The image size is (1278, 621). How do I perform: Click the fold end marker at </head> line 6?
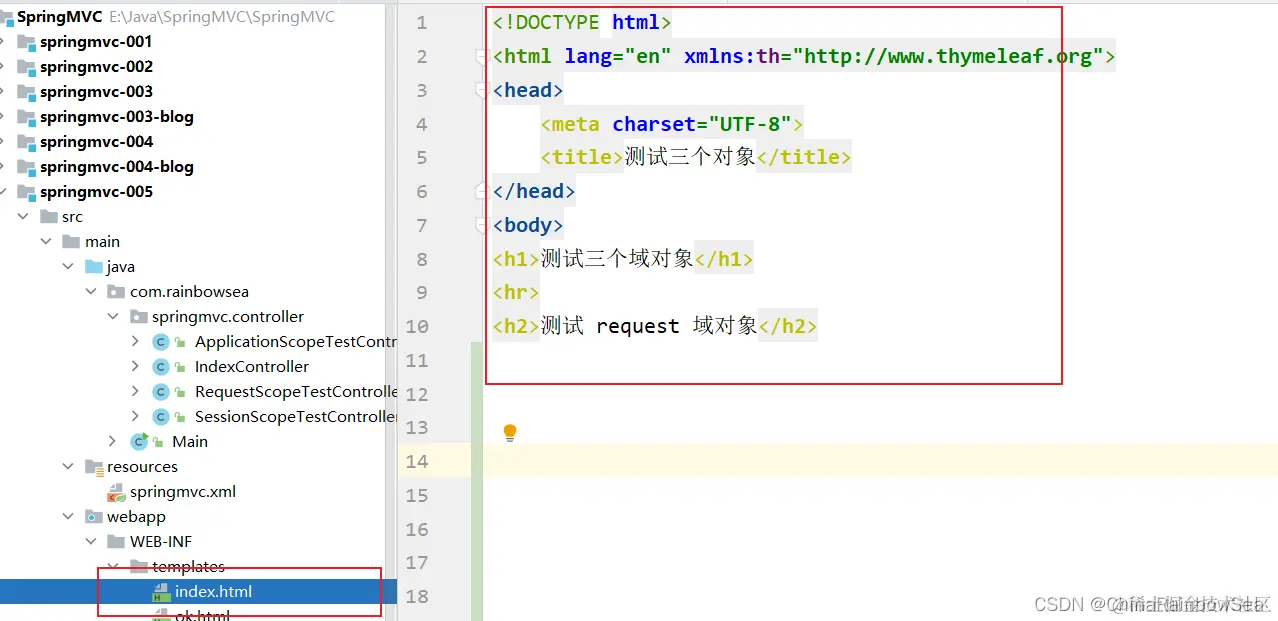pos(484,190)
